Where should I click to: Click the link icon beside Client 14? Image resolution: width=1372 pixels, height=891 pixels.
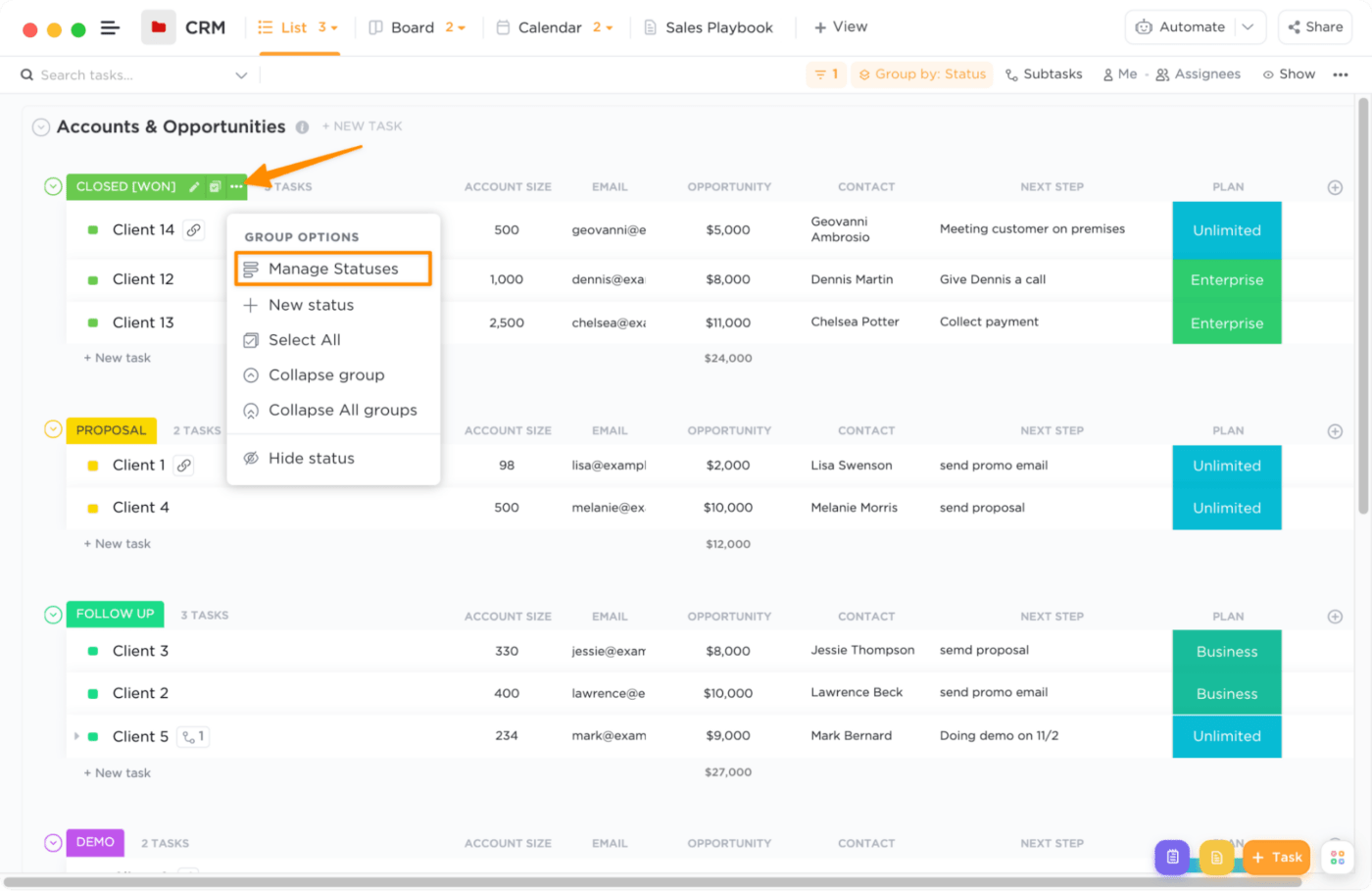[x=194, y=230]
